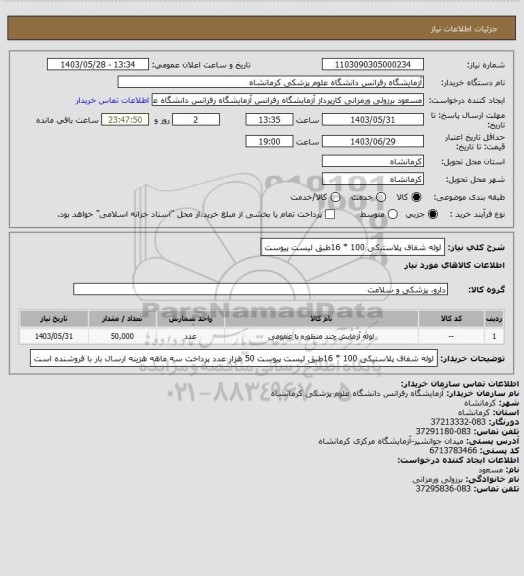Click the fax number 37213332-083
Image resolution: width=524 pixels, height=576 pixels.
(458, 422)
